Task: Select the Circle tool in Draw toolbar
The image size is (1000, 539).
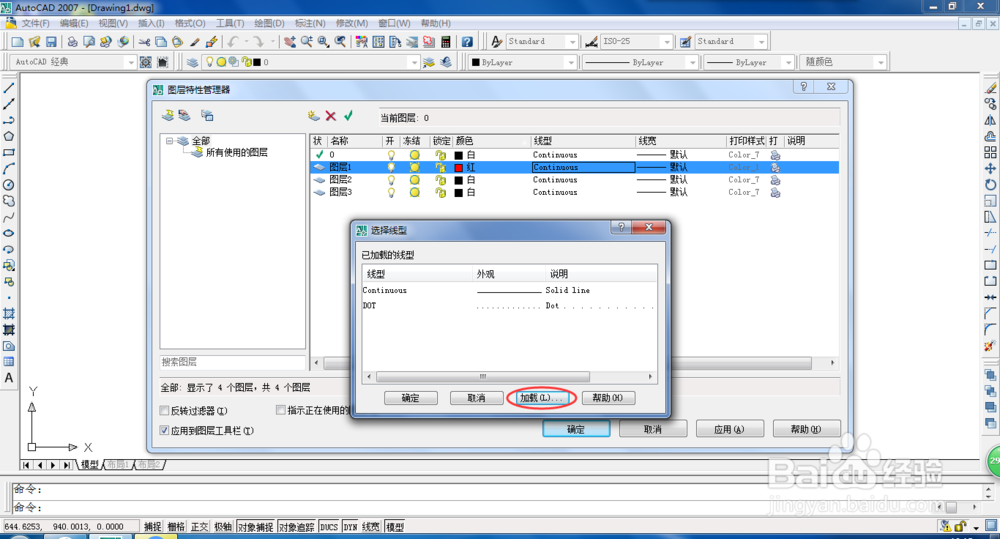Action: [9, 184]
